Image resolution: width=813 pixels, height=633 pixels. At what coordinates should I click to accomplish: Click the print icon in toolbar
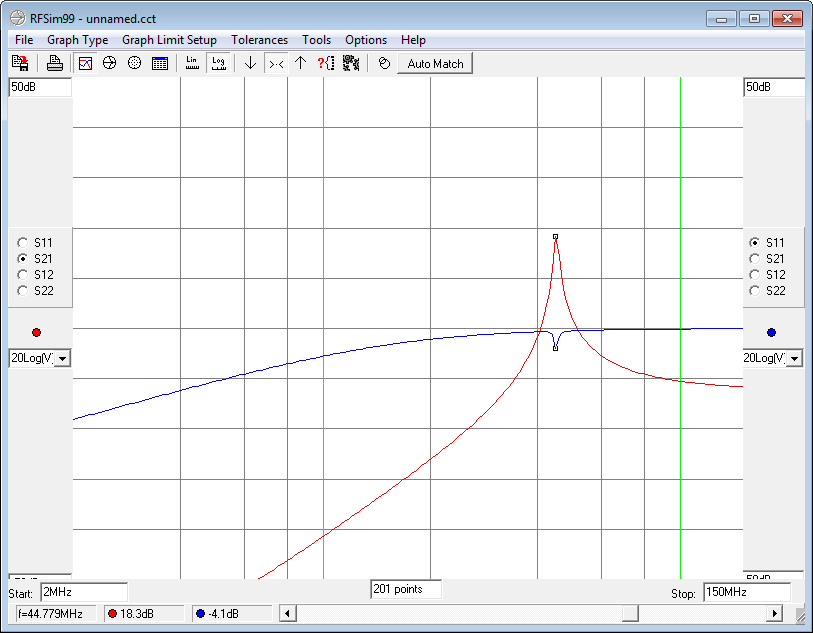click(55, 63)
